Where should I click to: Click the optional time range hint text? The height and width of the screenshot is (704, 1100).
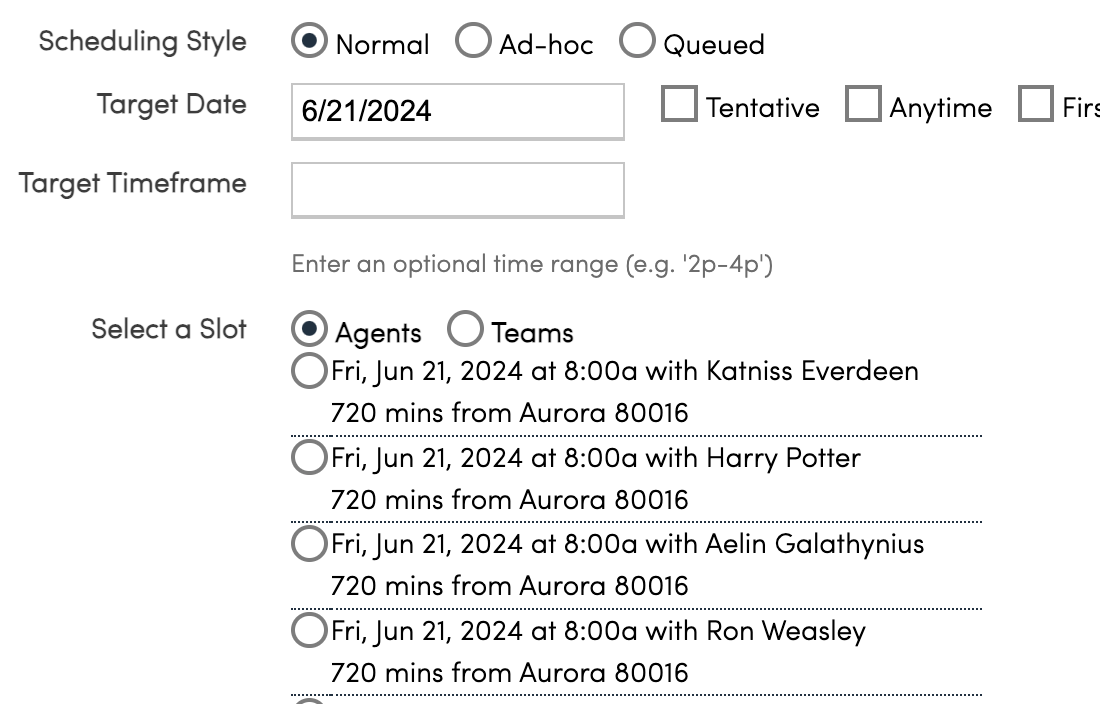coord(531,265)
